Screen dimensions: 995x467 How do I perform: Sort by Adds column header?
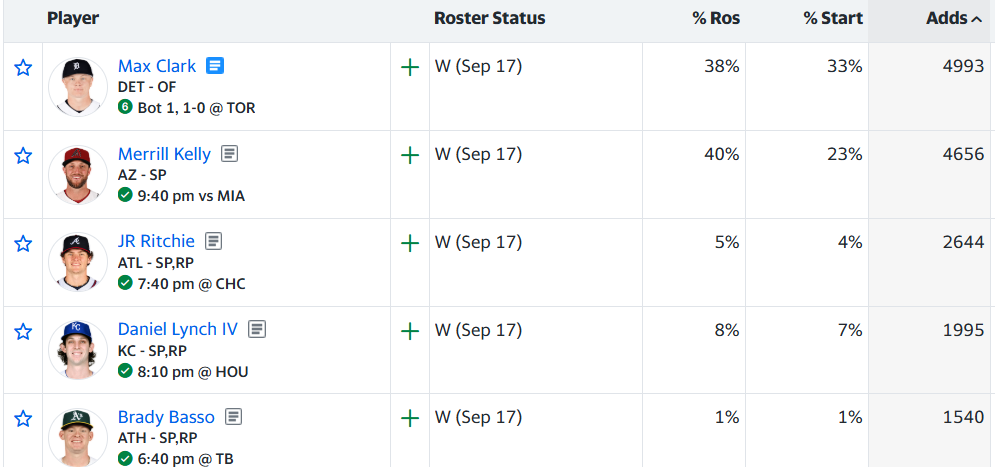click(x=954, y=19)
